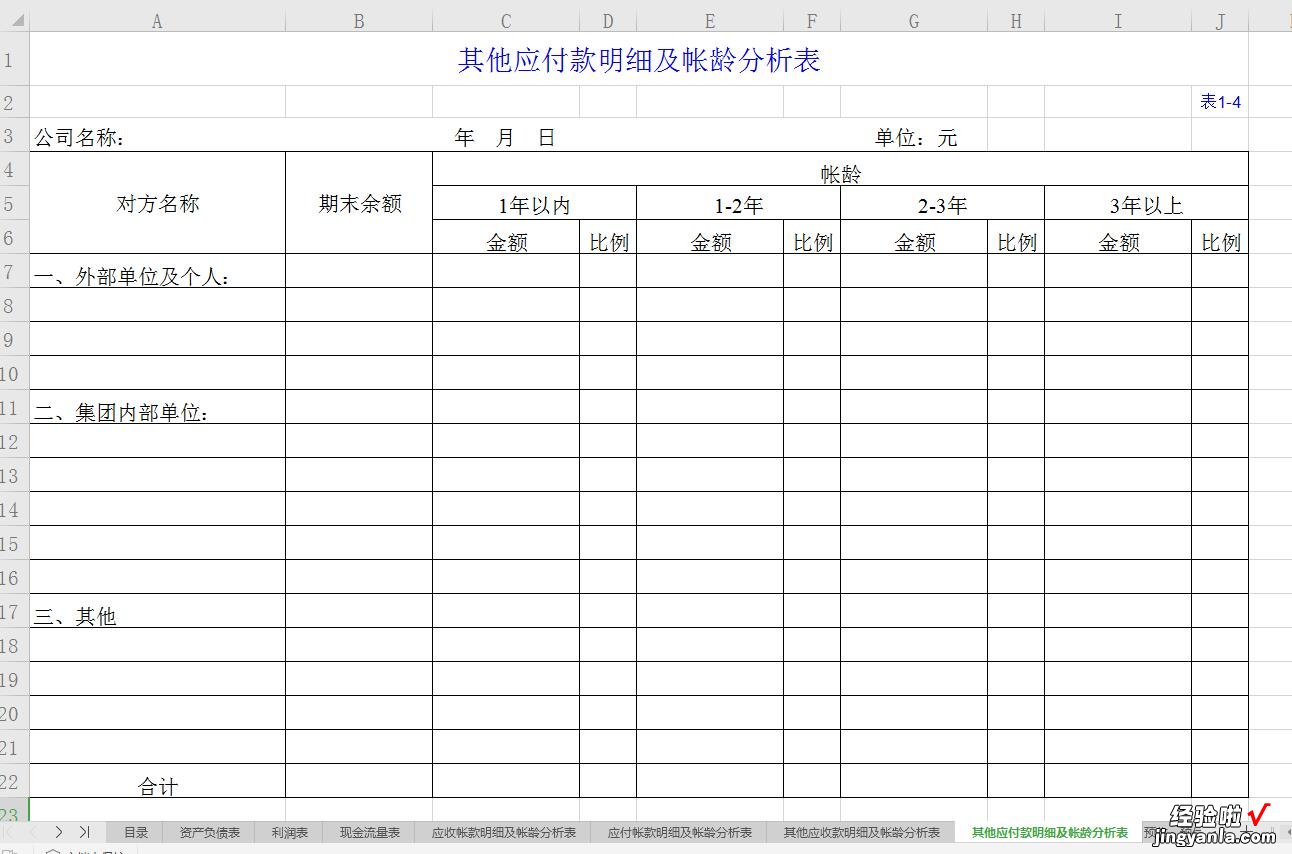Click the select-all corner of the grid
Viewport: 1292px width, 854px height.
pos(14,21)
